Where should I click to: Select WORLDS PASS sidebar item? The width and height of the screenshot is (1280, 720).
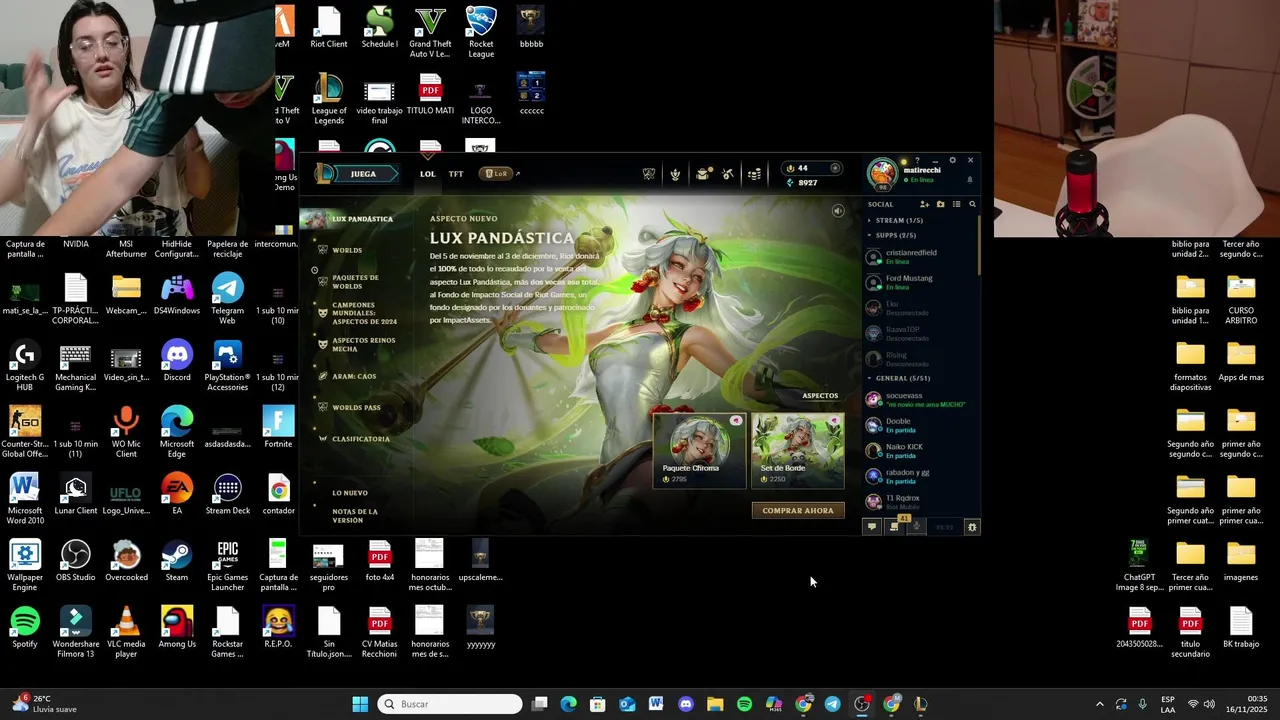click(x=355, y=408)
